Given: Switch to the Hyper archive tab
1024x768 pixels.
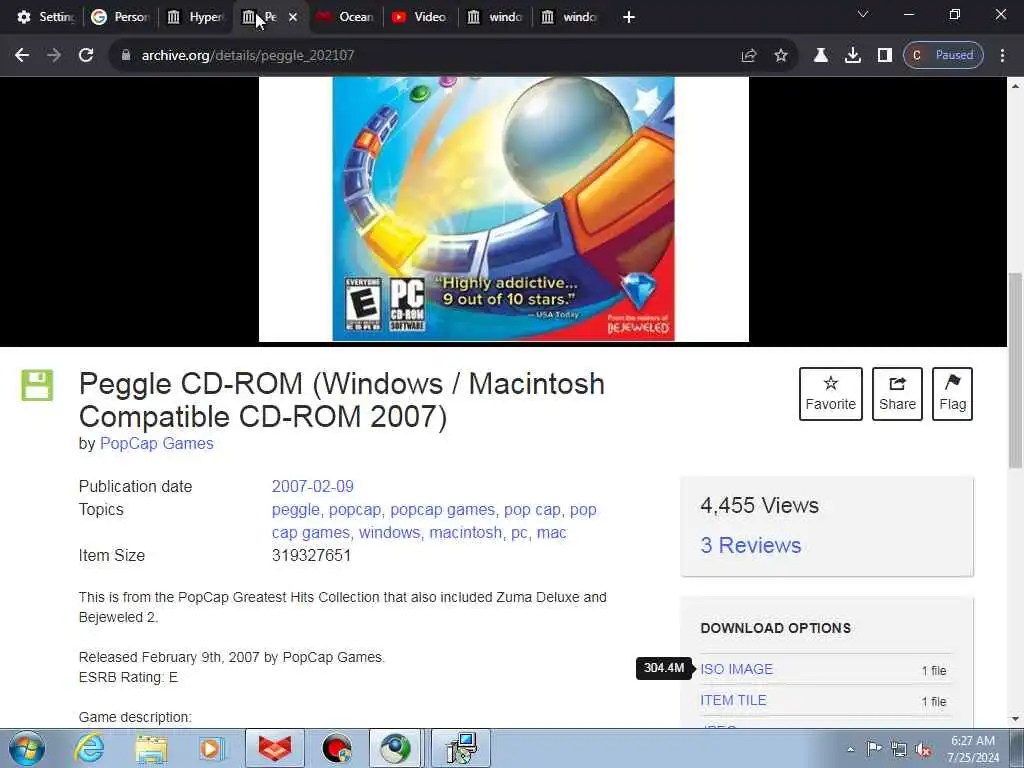Looking at the screenshot, I should click(x=195, y=17).
